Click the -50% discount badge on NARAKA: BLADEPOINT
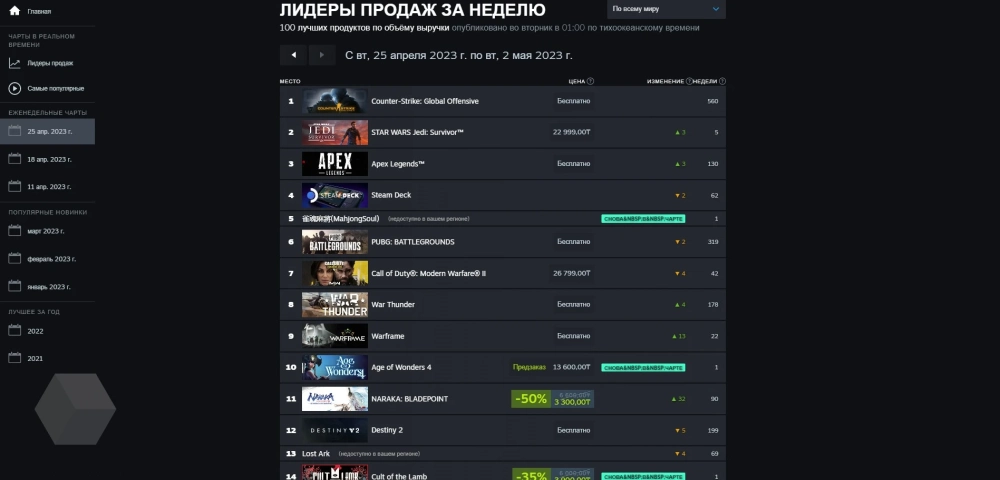Image resolution: width=1000 pixels, height=480 pixels. [x=531, y=399]
